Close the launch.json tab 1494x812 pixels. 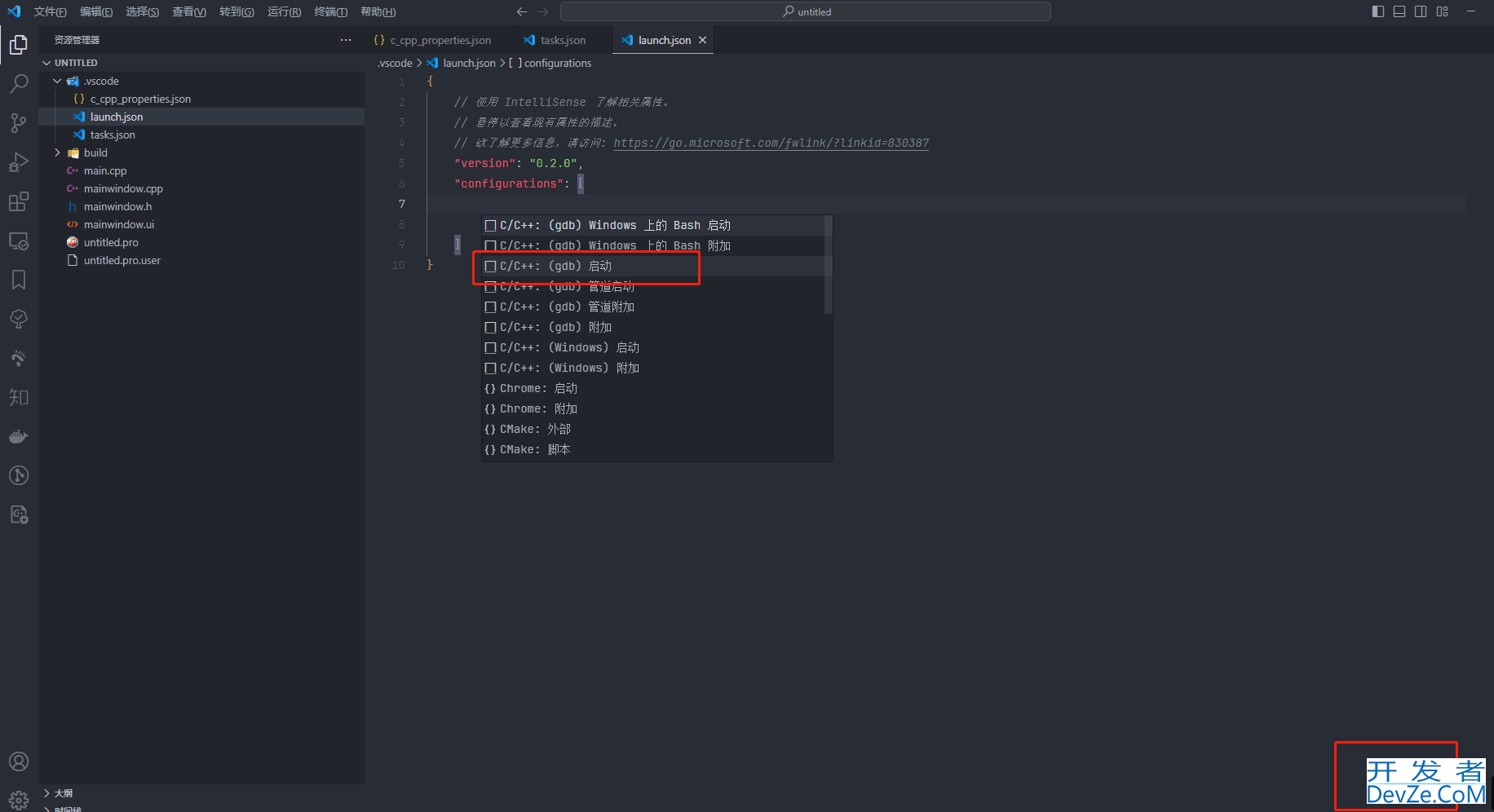702,40
